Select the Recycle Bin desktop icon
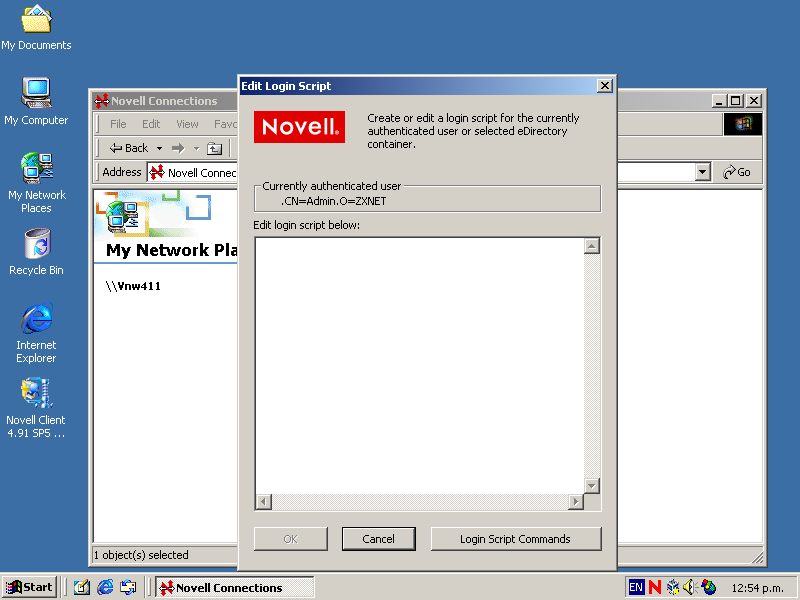800x600 pixels. [x=36, y=253]
